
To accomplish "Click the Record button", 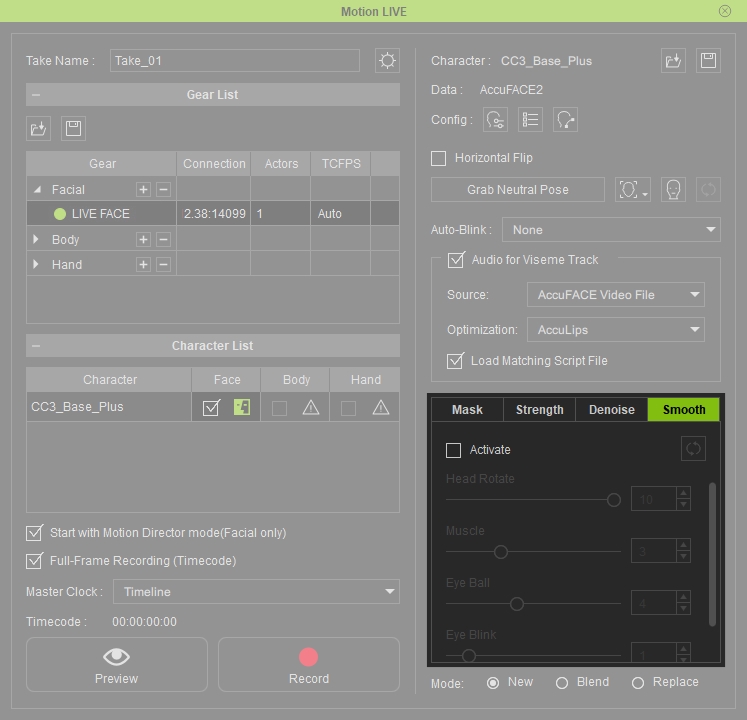I will 309,664.
